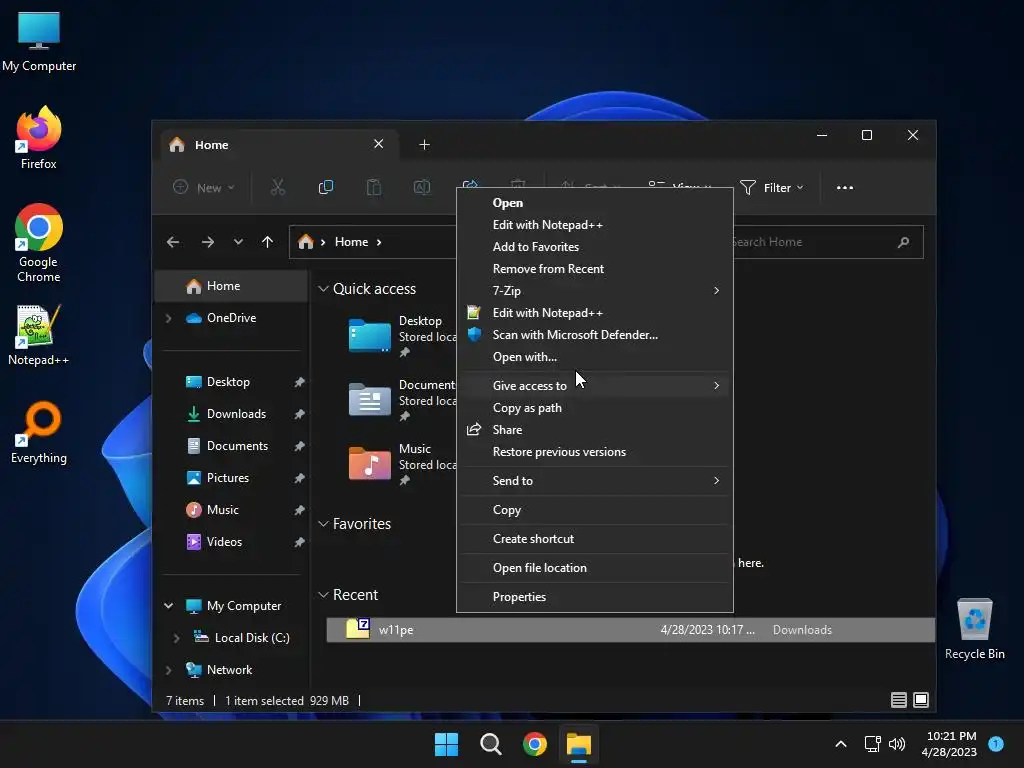
Task: Add a new Explorer tab
Action: click(x=424, y=144)
